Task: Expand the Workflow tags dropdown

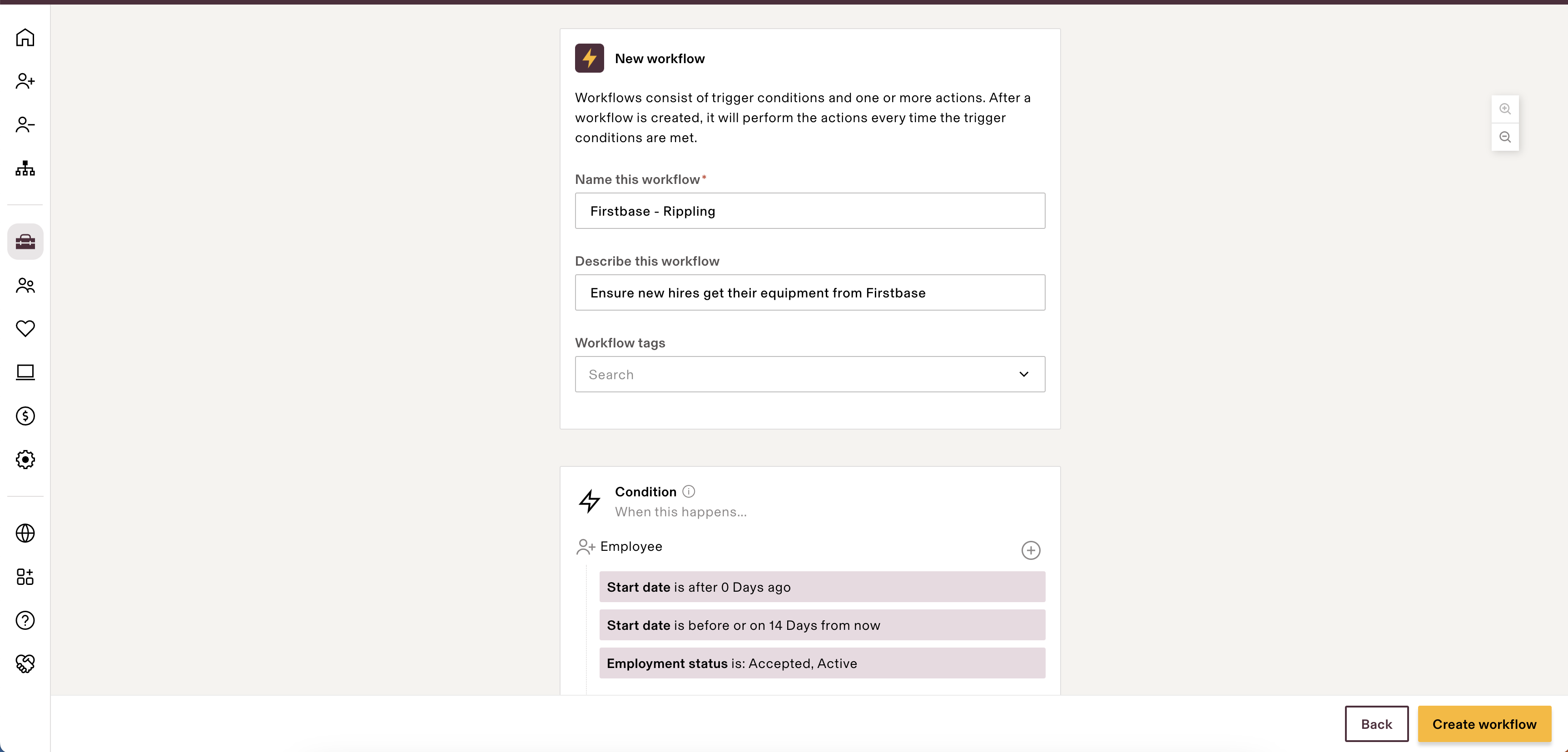Action: tap(809, 374)
